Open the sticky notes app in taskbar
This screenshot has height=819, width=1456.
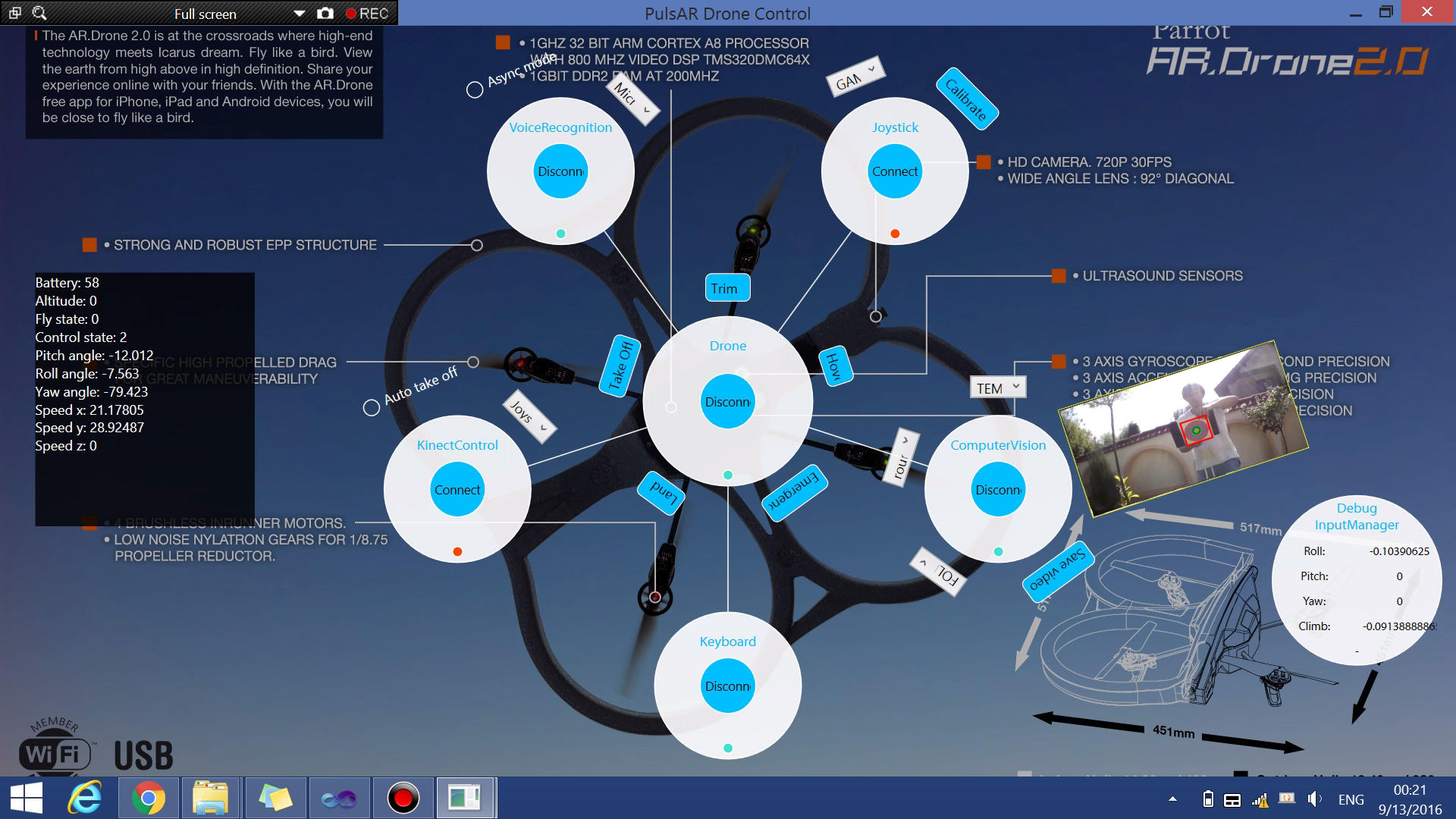coord(275,799)
